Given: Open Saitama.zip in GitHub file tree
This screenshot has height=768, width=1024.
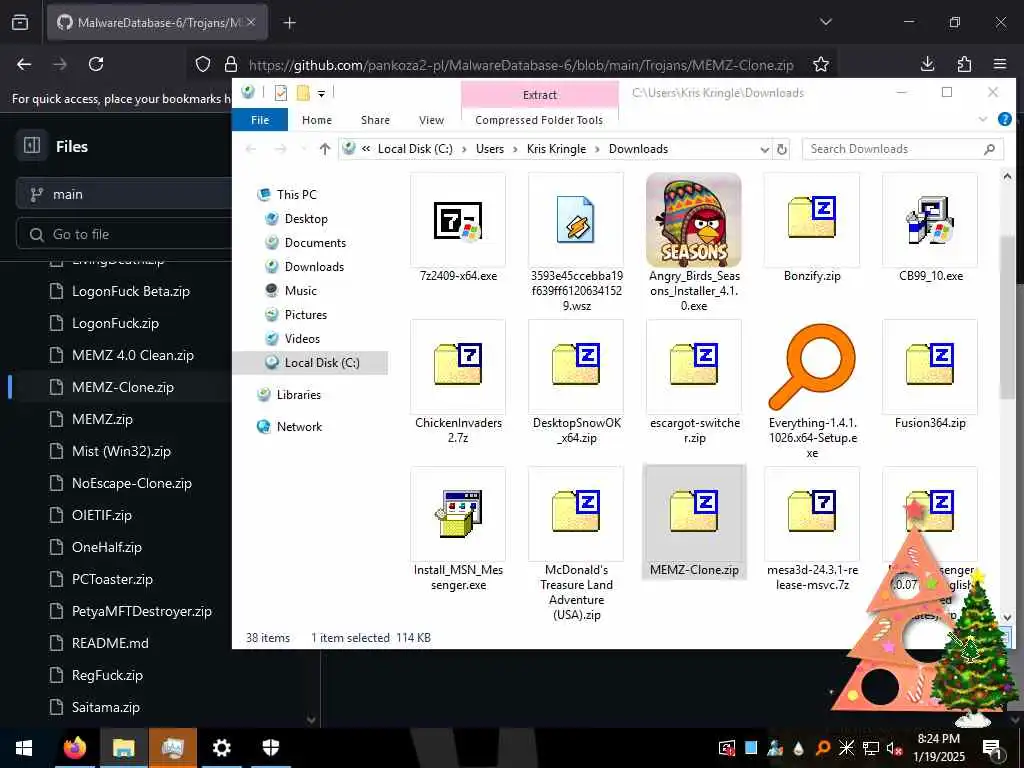Looking at the screenshot, I should pos(106,707).
